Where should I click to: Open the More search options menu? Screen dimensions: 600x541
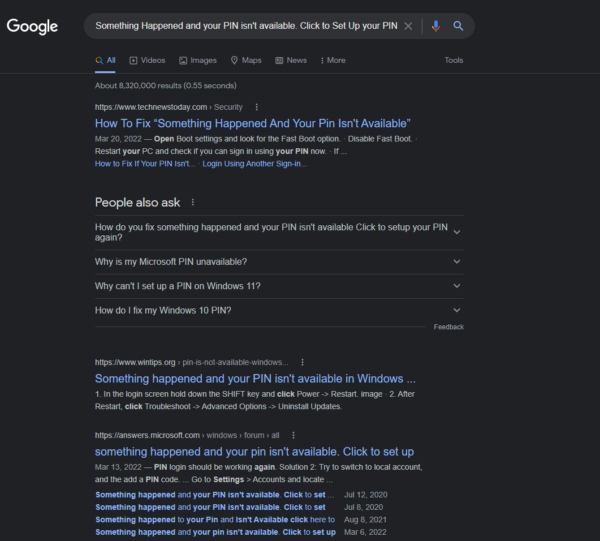pyautogui.click(x=331, y=60)
